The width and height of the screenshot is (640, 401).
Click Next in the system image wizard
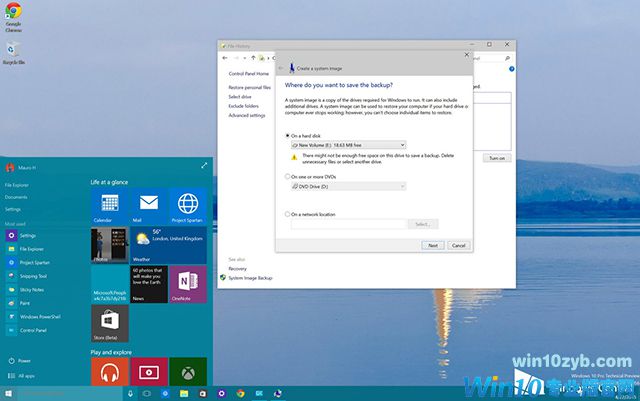pos(433,245)
